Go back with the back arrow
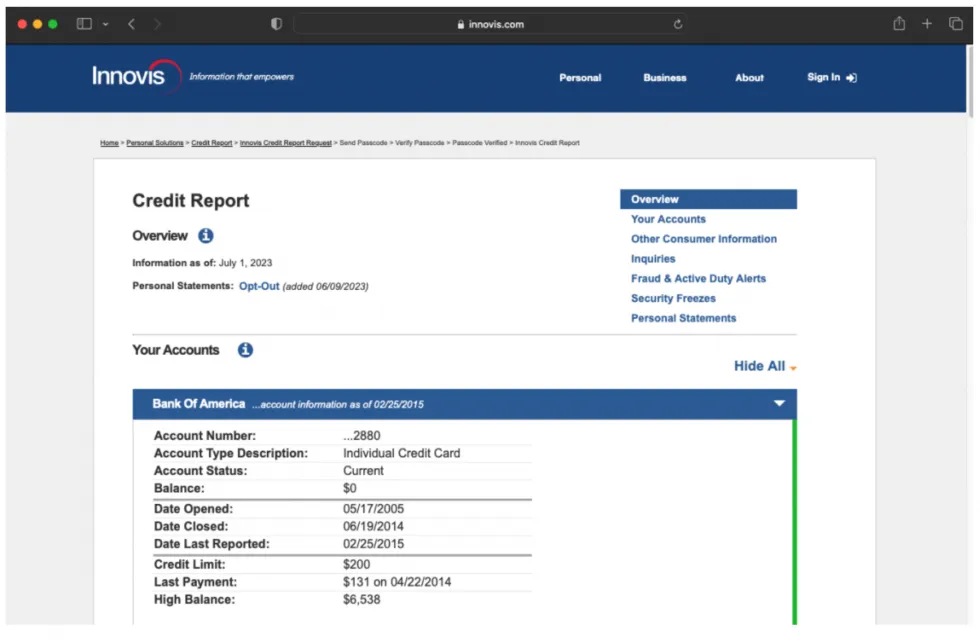This screenshot has height=640, width=980. 131,24
